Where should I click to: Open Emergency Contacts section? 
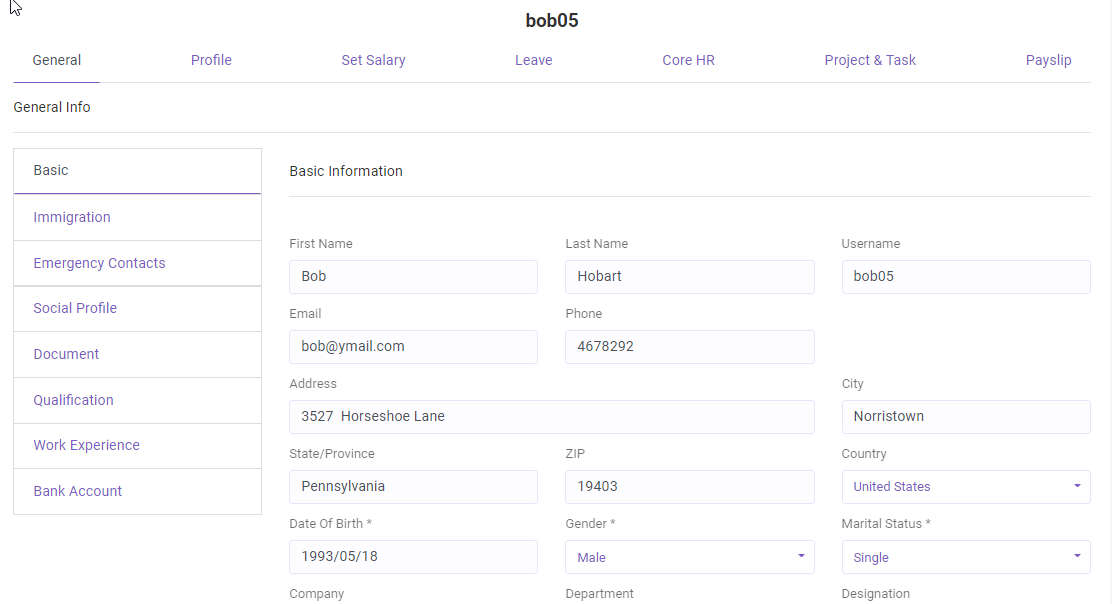coord(99,263)
